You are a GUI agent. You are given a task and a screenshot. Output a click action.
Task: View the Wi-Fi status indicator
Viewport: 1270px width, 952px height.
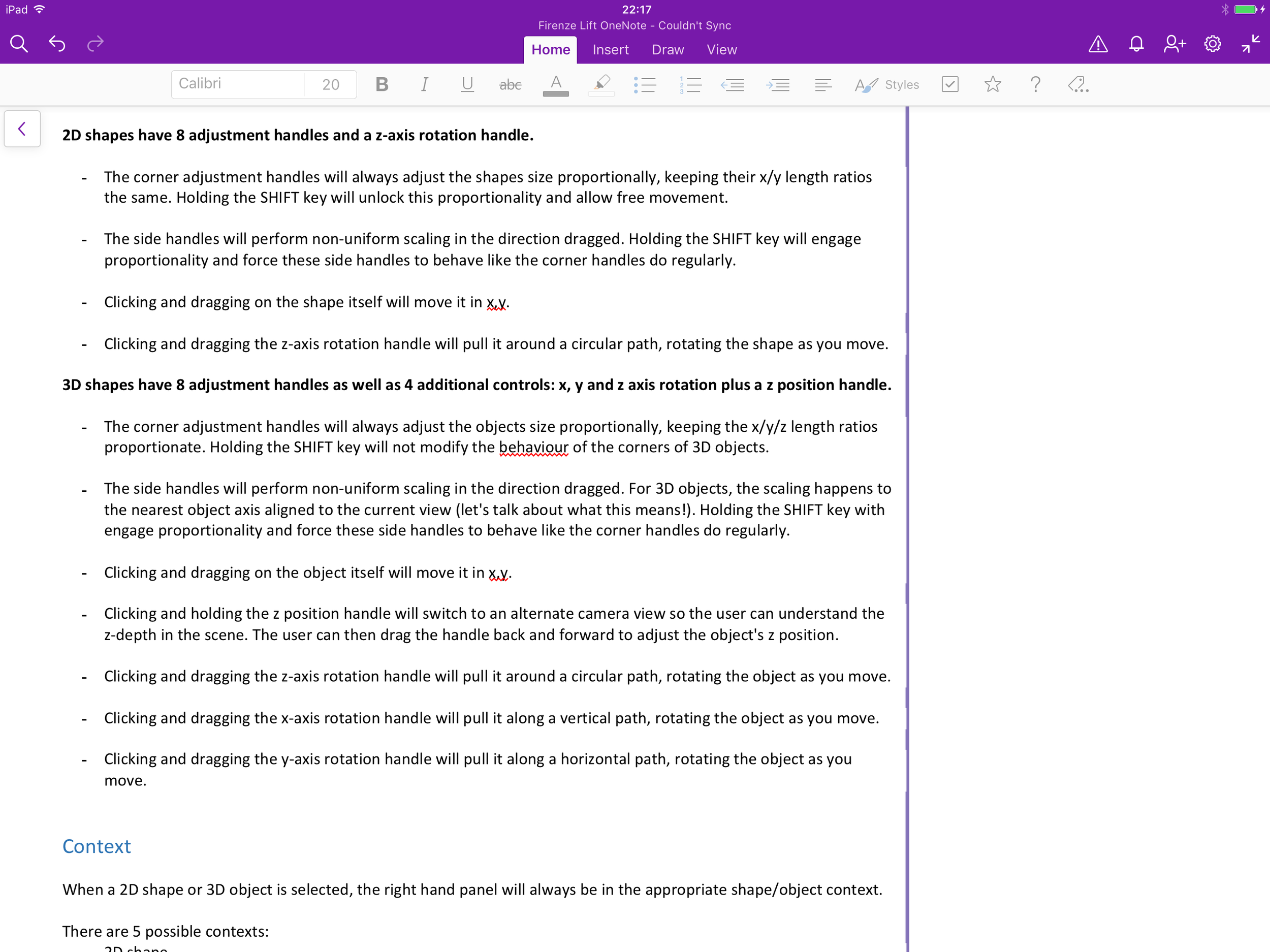(40, 9)
